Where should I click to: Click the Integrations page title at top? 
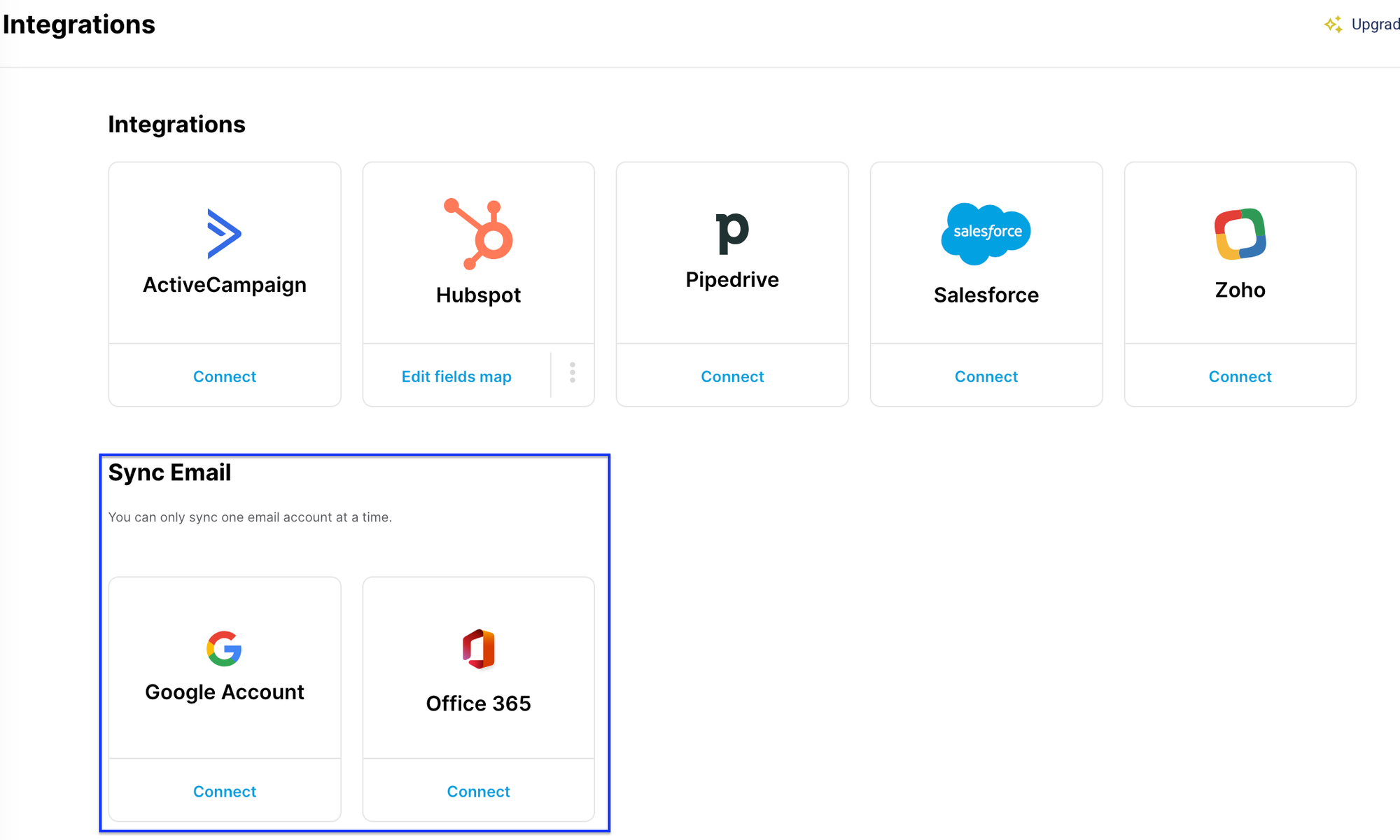coord(79,24)
